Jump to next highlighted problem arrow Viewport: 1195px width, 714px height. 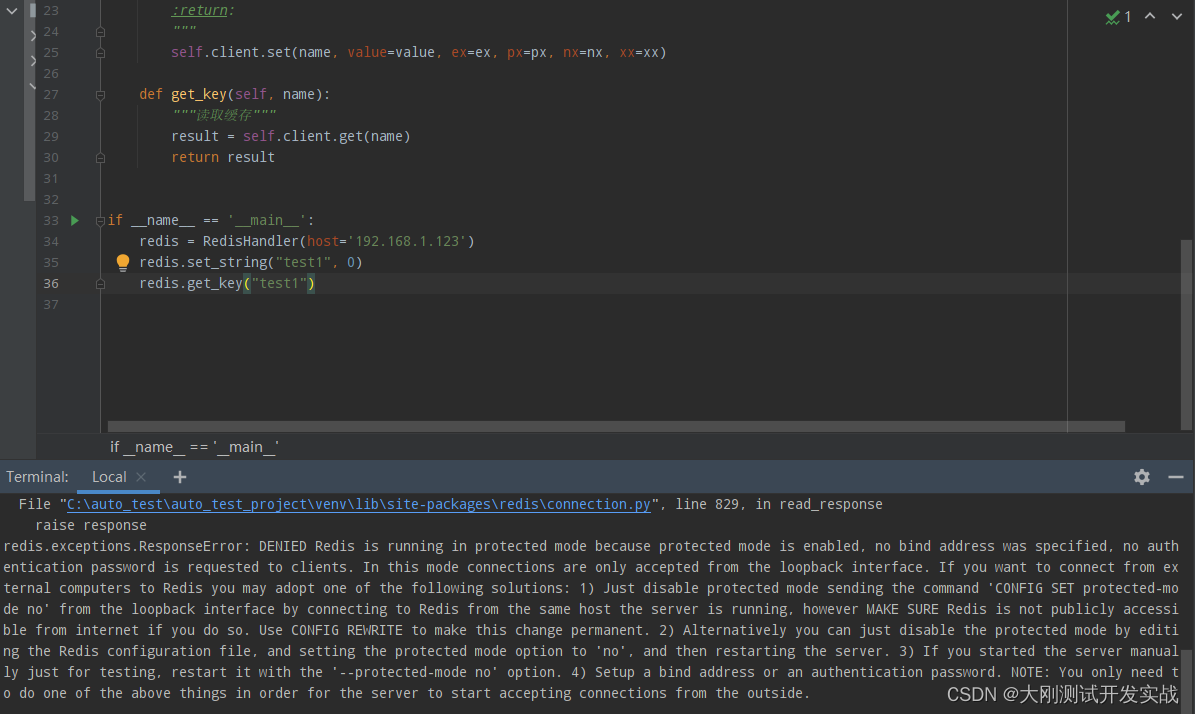pos(1177,16)
